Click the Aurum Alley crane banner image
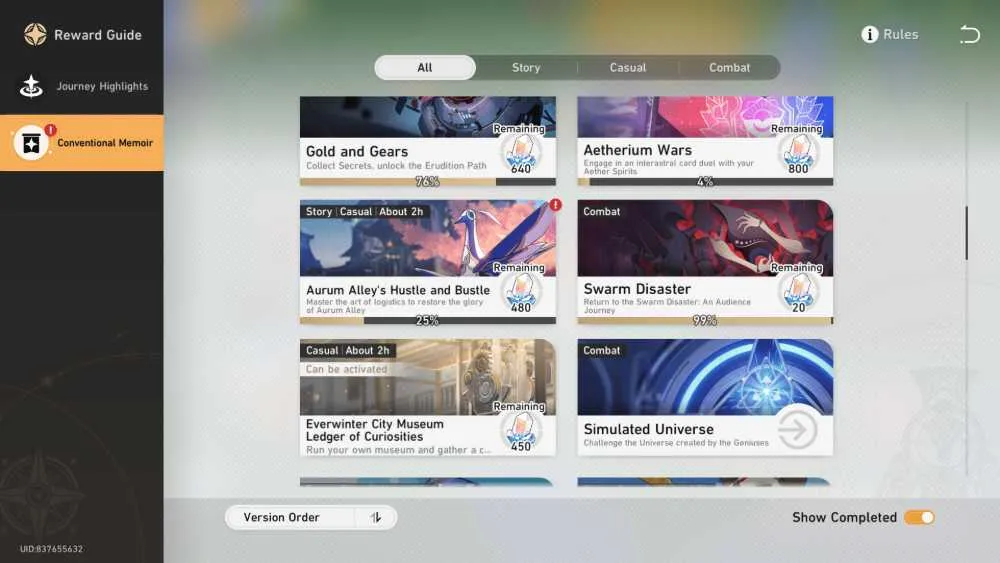The width and height of the screenshot is (1000, 563). pyautogui.click(x=427, y=238)
